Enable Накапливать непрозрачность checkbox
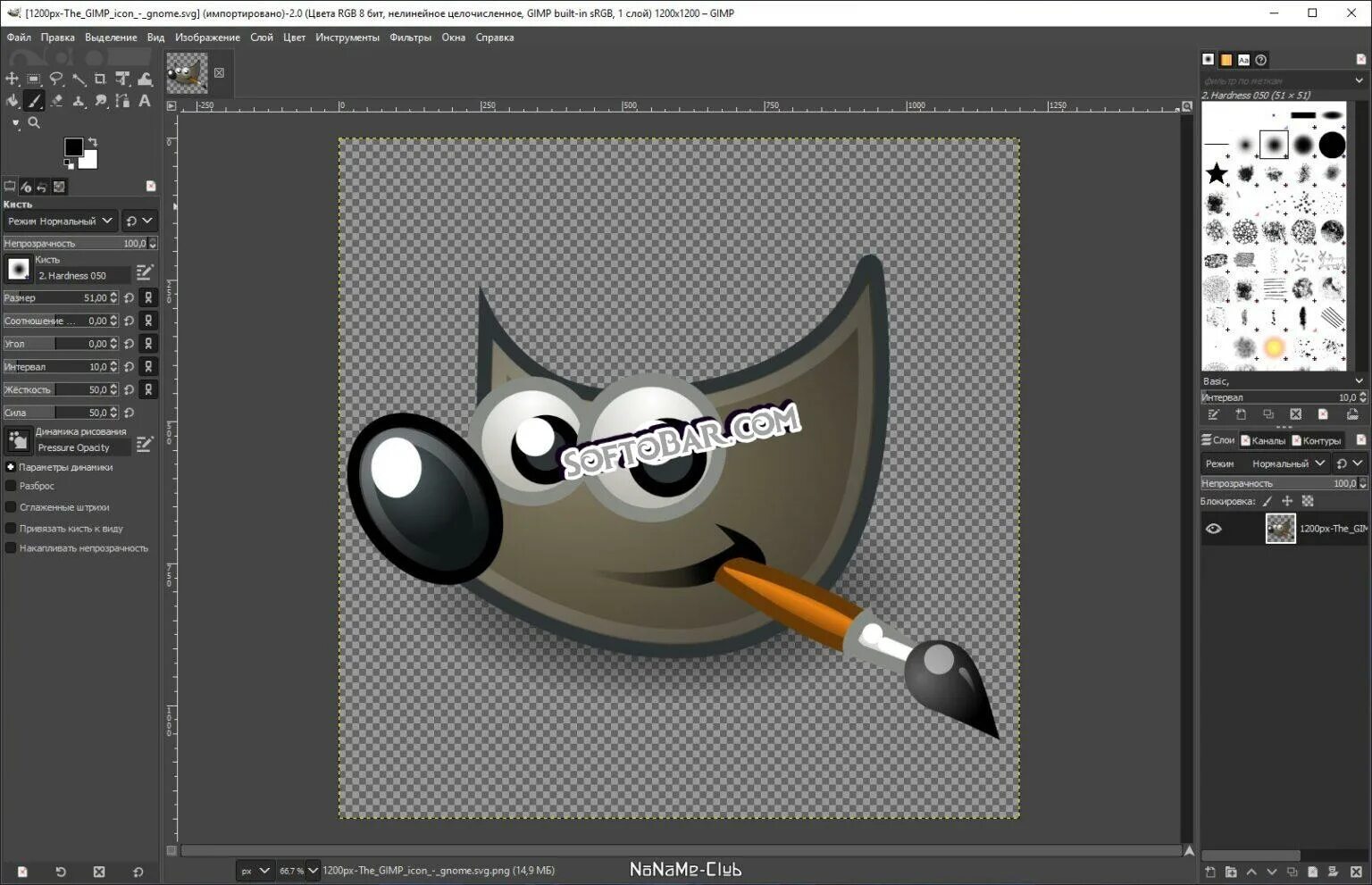The width and height of the screenshot is (1372, 885). pyautogui.click(x=11, y=548)
